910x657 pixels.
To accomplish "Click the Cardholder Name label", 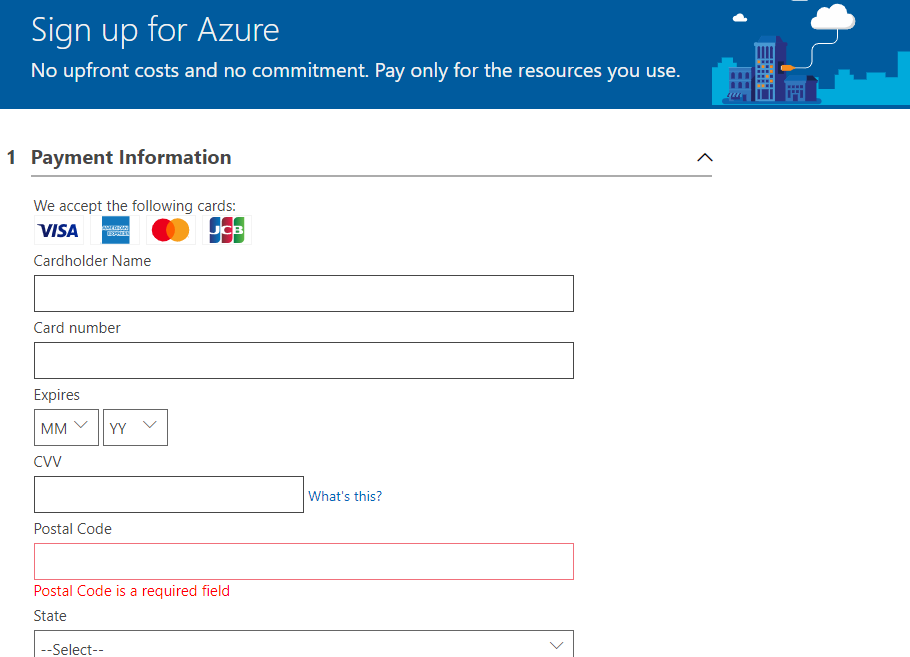I will point(92,261).
